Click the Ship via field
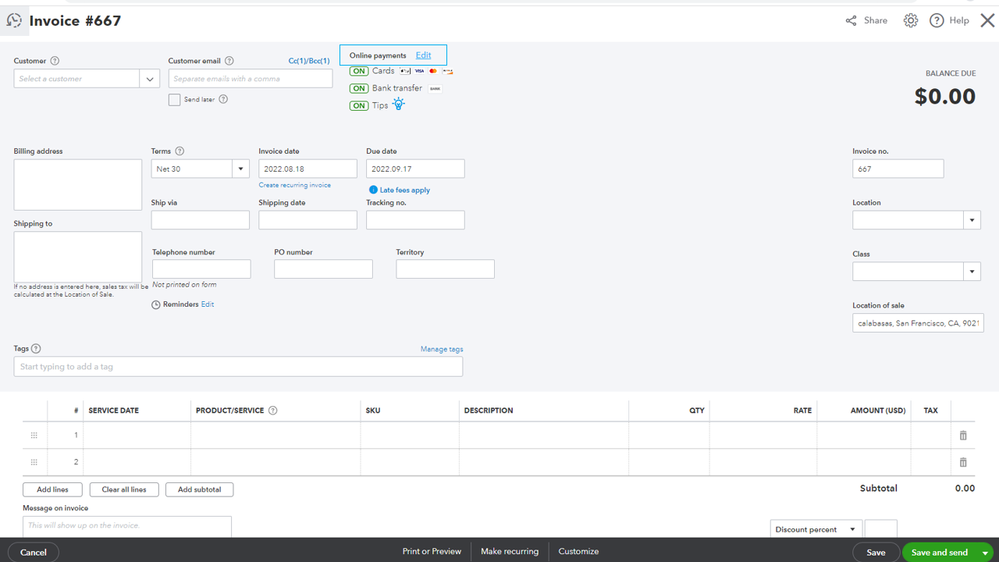This screenshot has width=999, height=562. pyautogui.click(x=200, y=220)
